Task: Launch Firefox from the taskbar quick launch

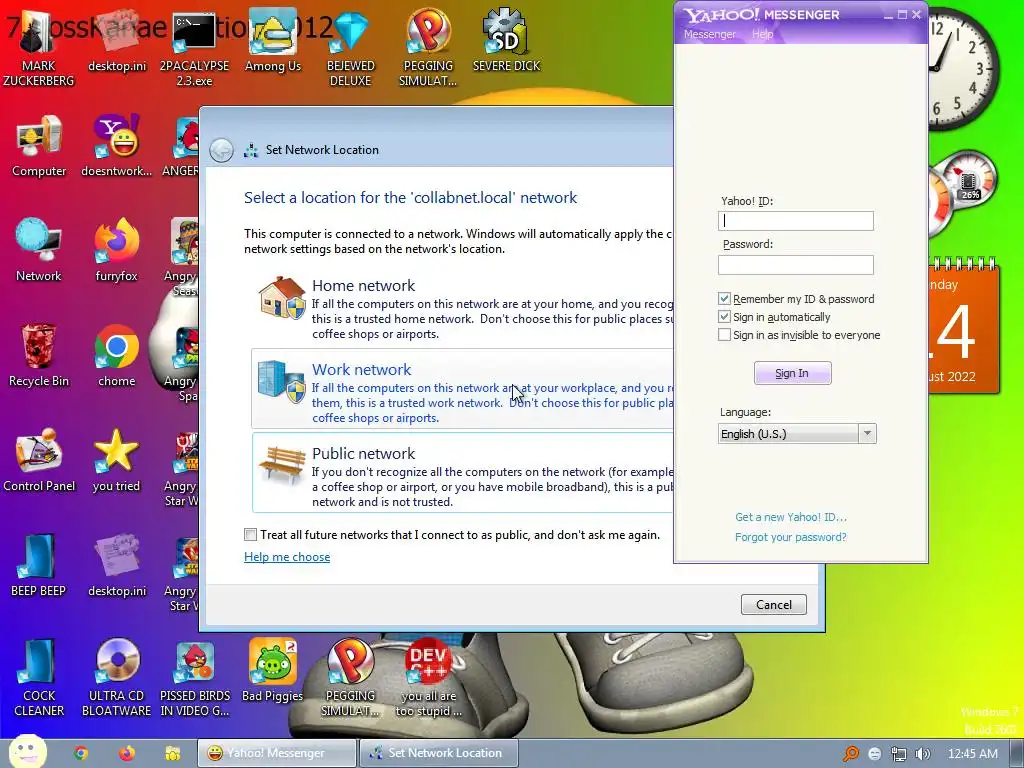Action: (127, 753)
